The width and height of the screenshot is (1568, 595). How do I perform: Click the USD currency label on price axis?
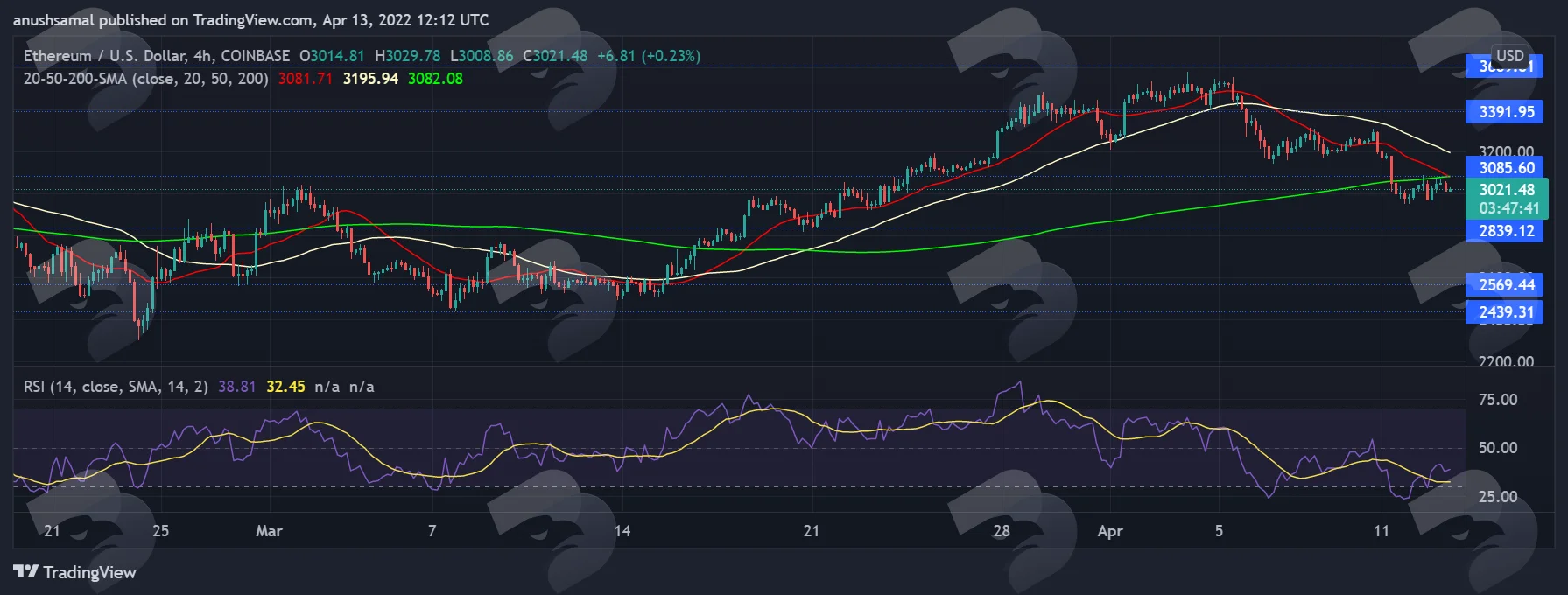coord(1510,55)
